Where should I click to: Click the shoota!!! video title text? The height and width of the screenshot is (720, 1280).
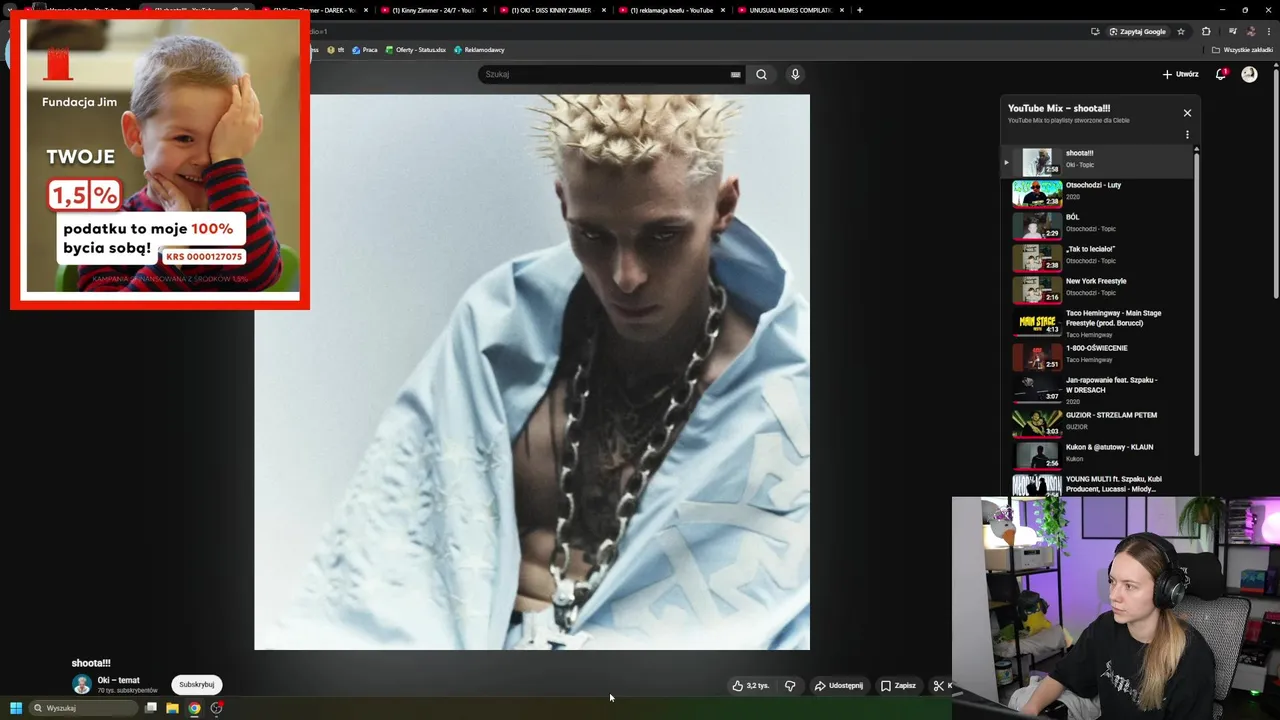coord(91,663)
